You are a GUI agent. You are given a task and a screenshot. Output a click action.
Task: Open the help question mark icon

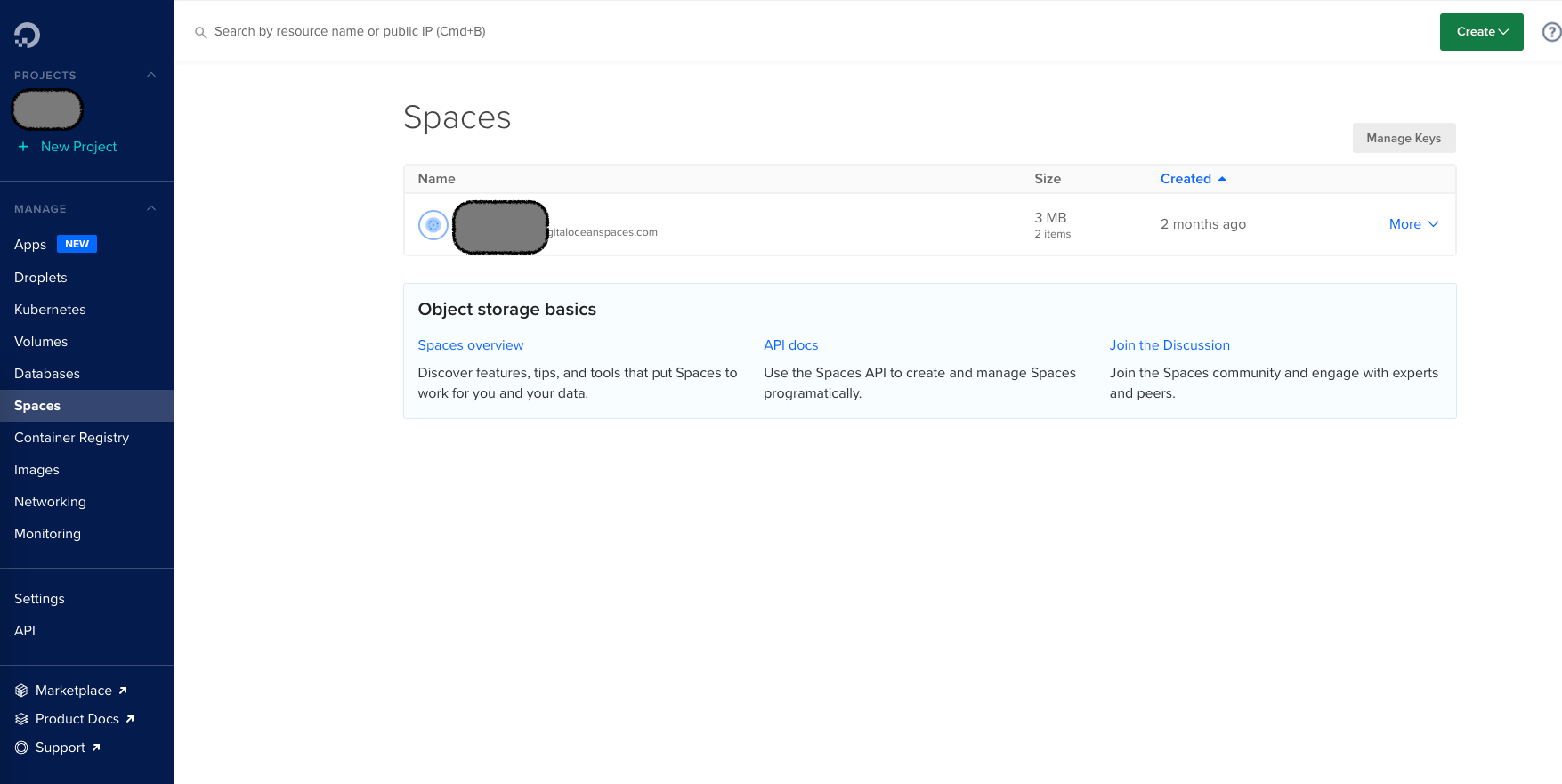pyautogui.click(x=1550, y=32)
